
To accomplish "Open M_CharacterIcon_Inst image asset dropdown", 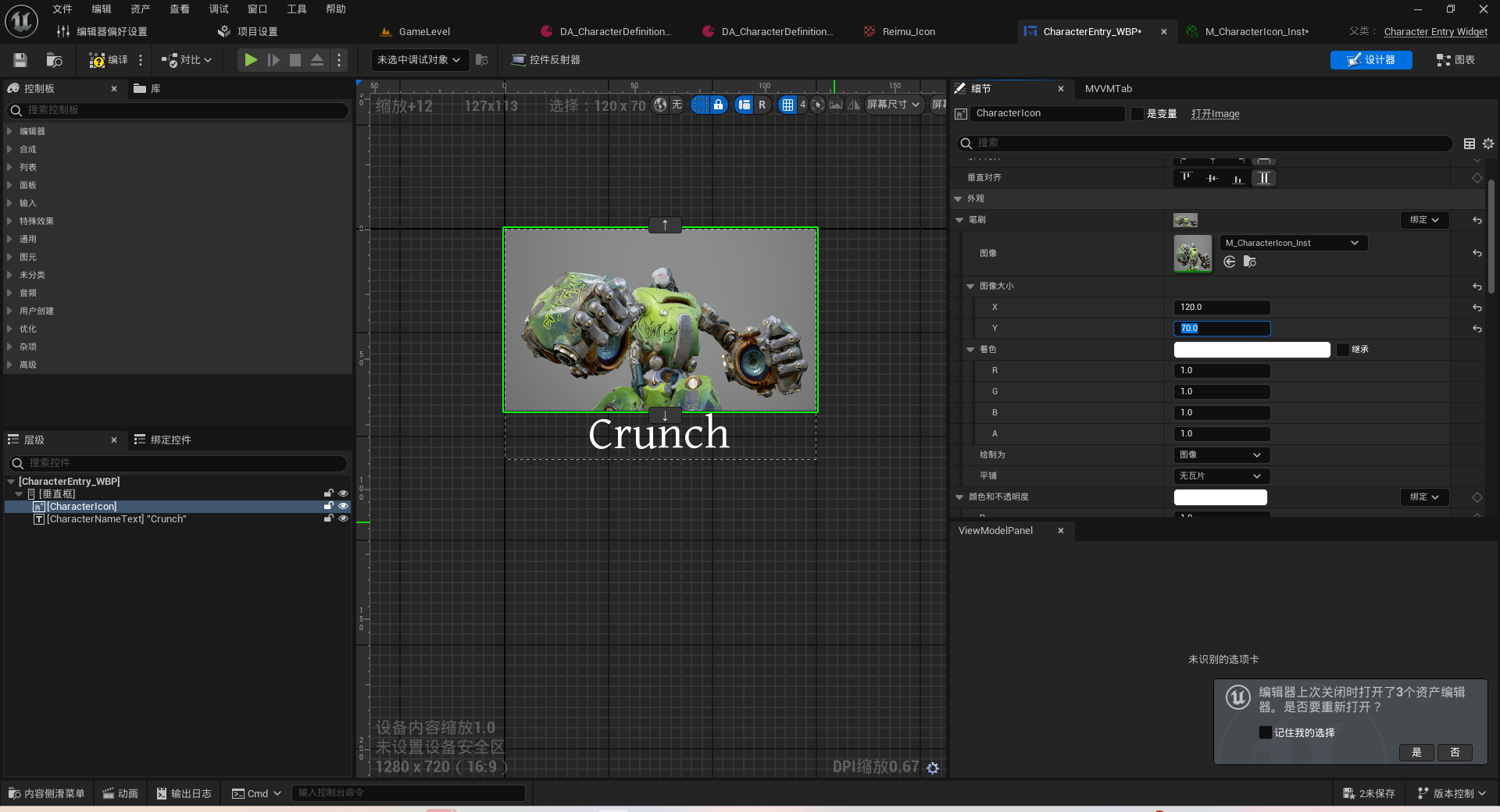I will click(x=1294, y=244).
